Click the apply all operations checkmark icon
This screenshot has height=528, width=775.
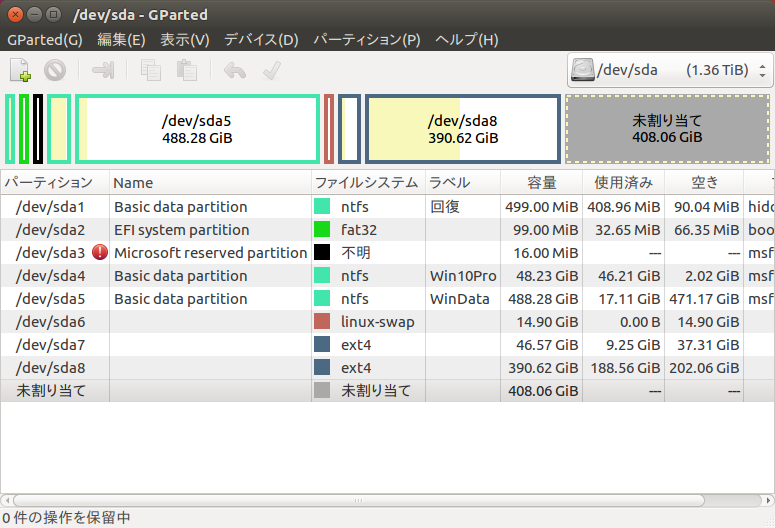tap(270, 71)
